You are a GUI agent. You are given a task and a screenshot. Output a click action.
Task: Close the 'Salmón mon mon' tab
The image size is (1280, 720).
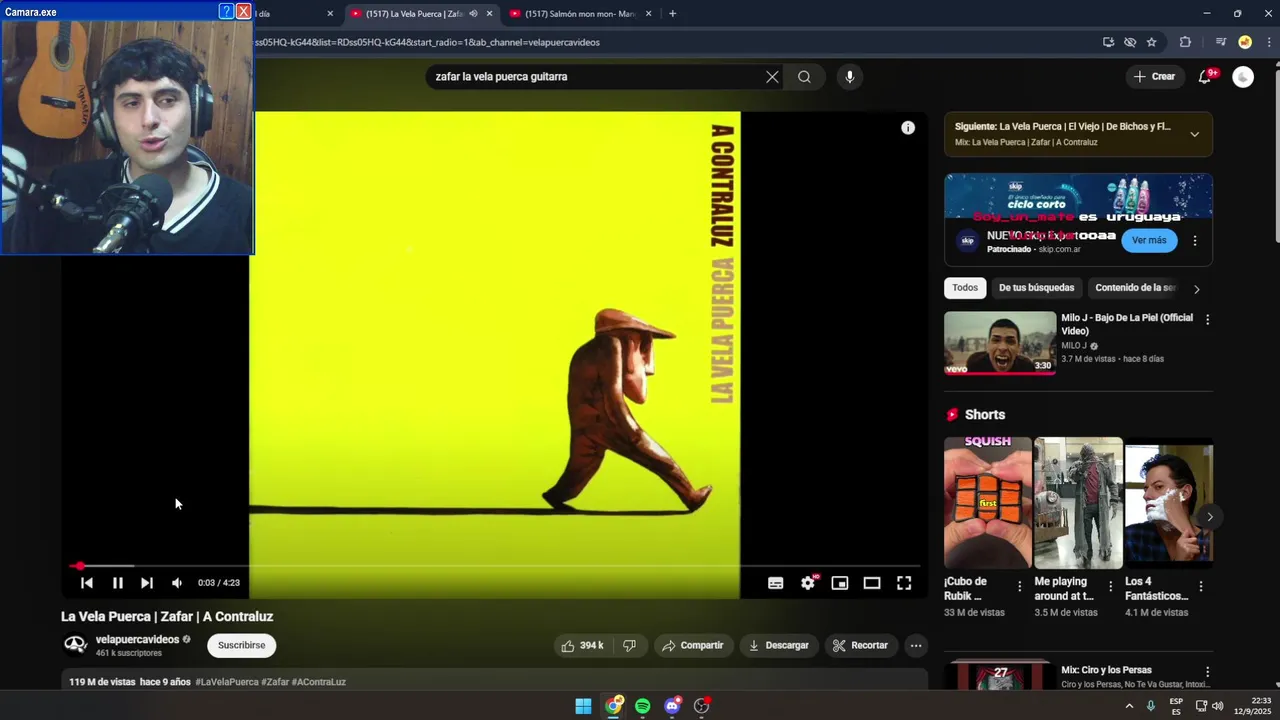[x=649, y=14]
